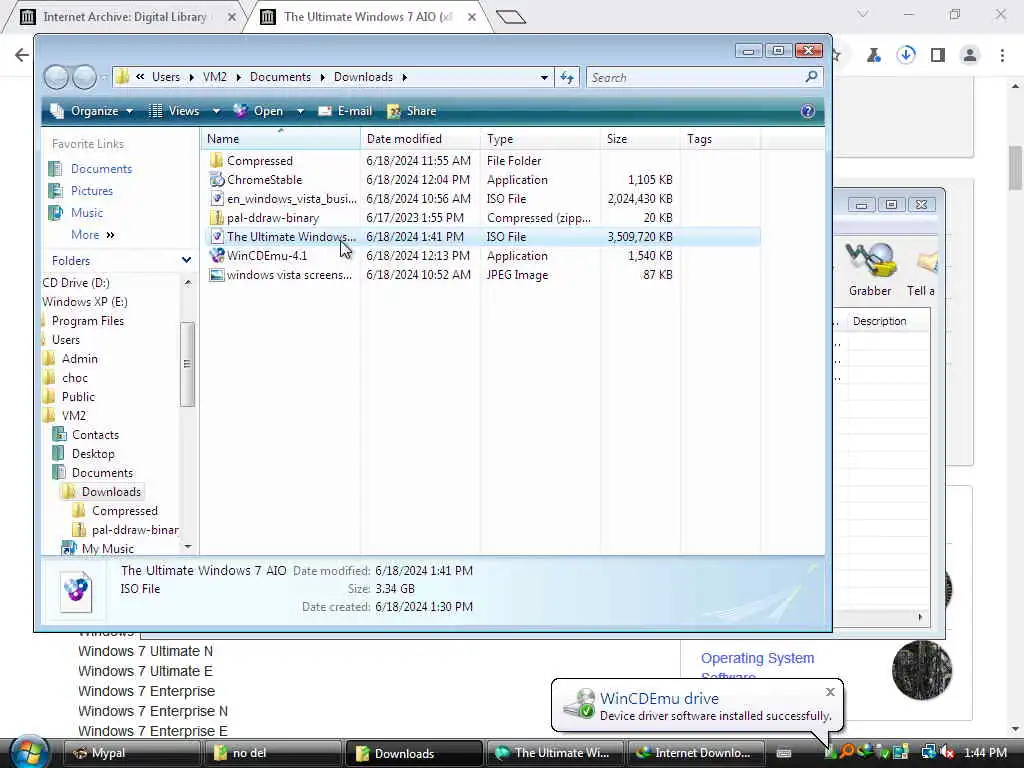Collapse the Folders pane
The width and height of the screenshot is (1024, 768).
point(186,260)
